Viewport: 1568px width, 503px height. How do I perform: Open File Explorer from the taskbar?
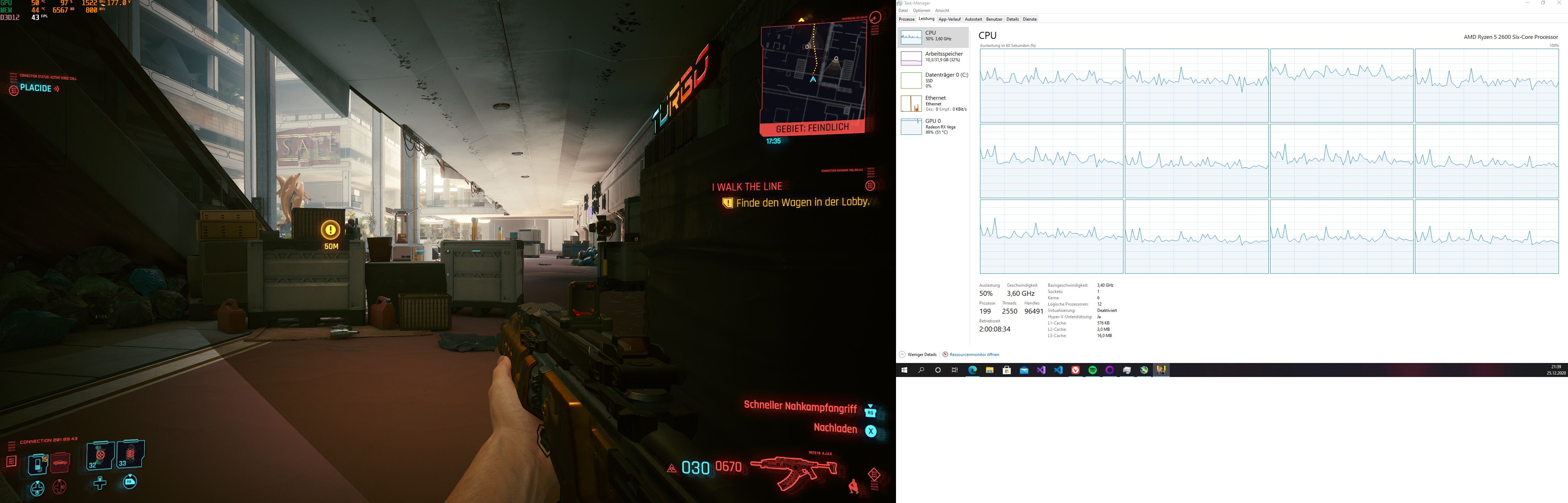pos(990,370)
